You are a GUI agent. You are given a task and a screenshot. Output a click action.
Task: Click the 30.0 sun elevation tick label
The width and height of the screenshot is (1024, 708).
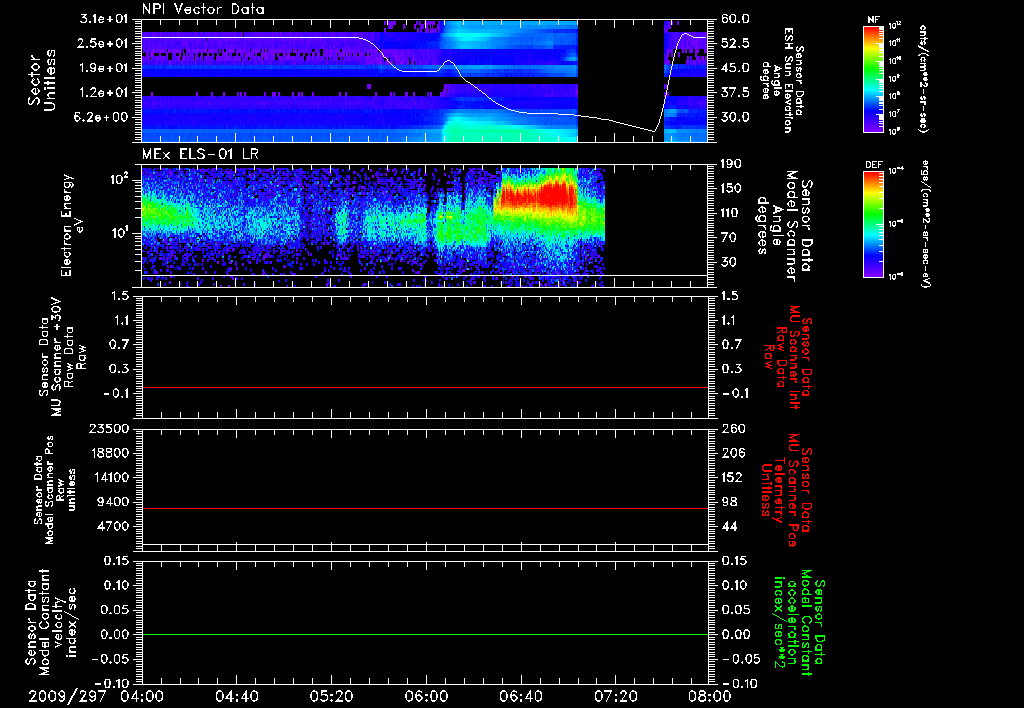735,118
